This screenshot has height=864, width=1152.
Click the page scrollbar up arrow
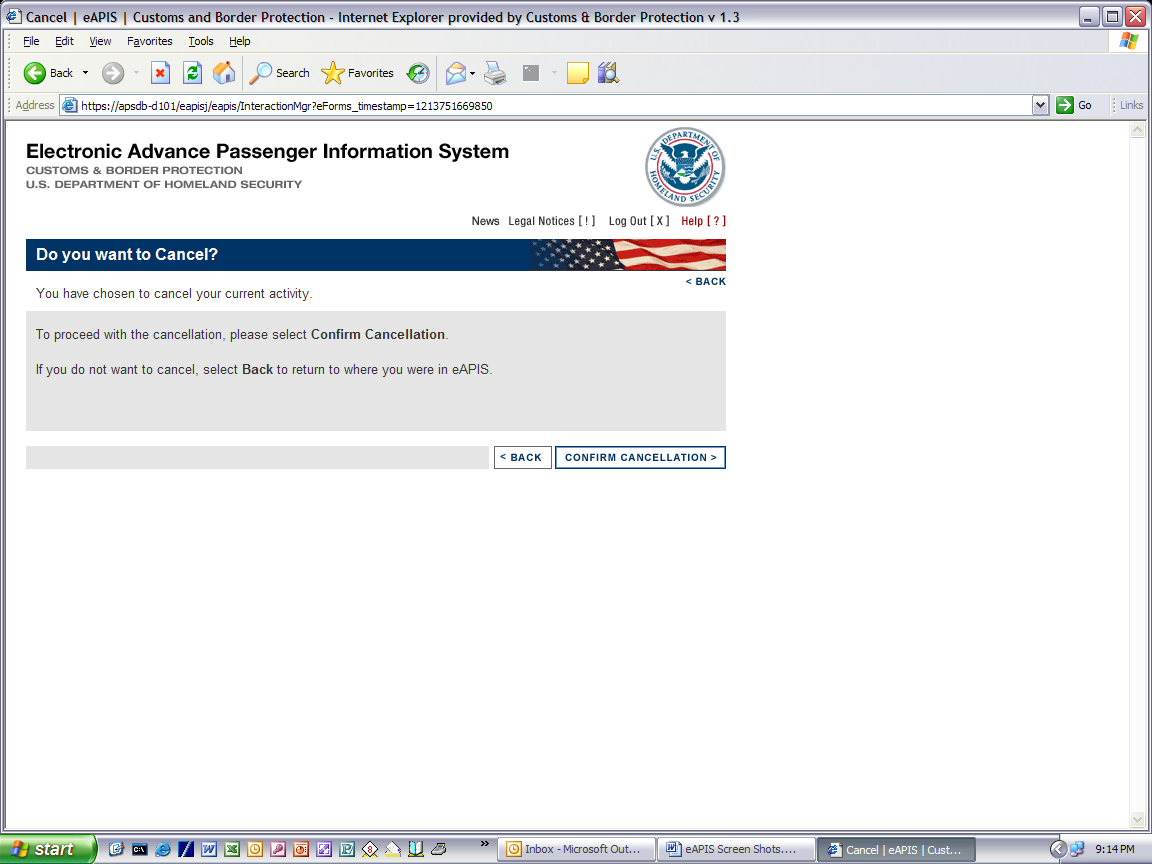(1137, 130)
